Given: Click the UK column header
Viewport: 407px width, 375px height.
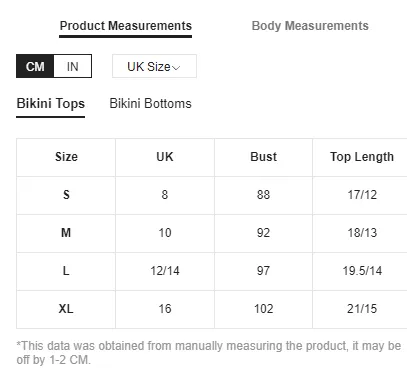Looking at the screenshot, I should (x=165, y=157).
